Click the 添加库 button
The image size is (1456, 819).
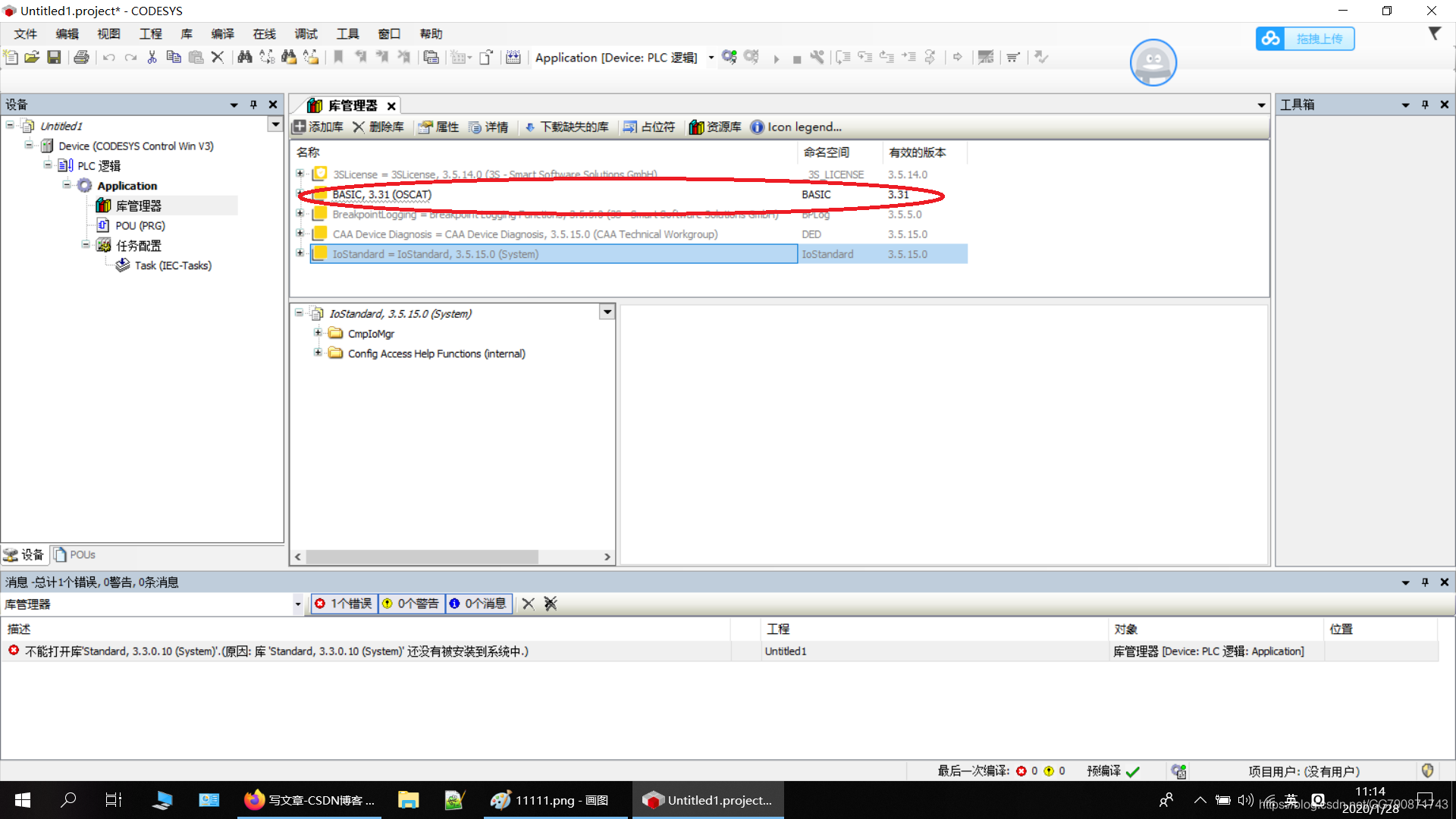[x=318, y=127]
